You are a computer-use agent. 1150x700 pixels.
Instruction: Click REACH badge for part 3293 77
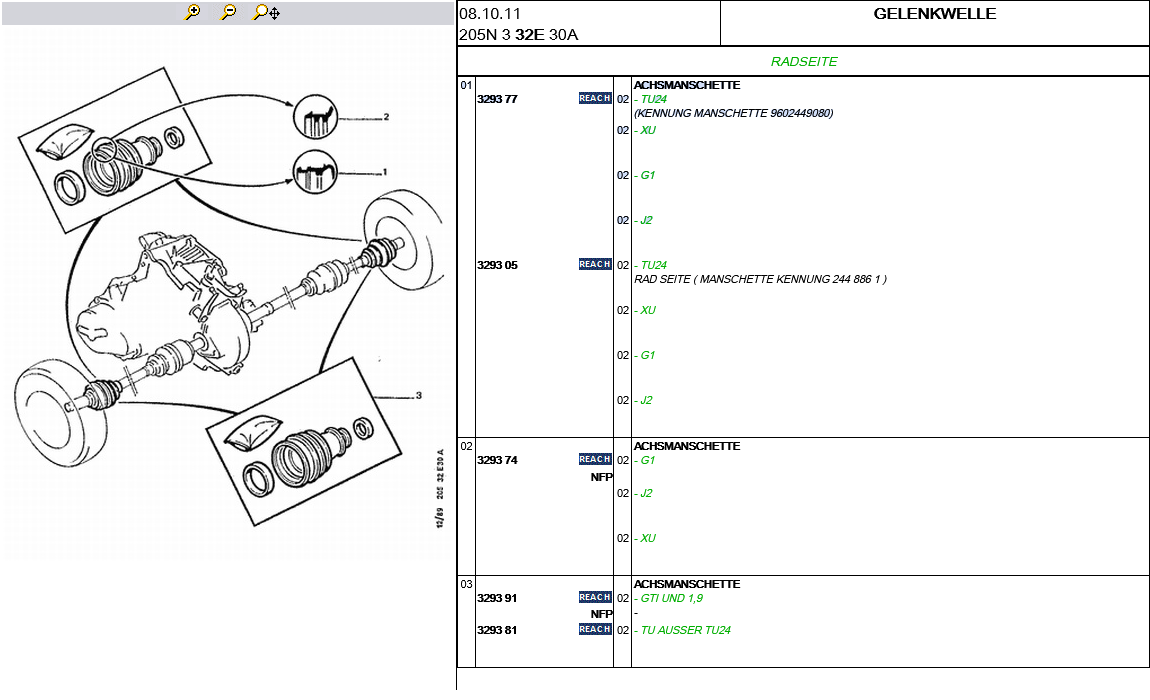pos(595,98)
